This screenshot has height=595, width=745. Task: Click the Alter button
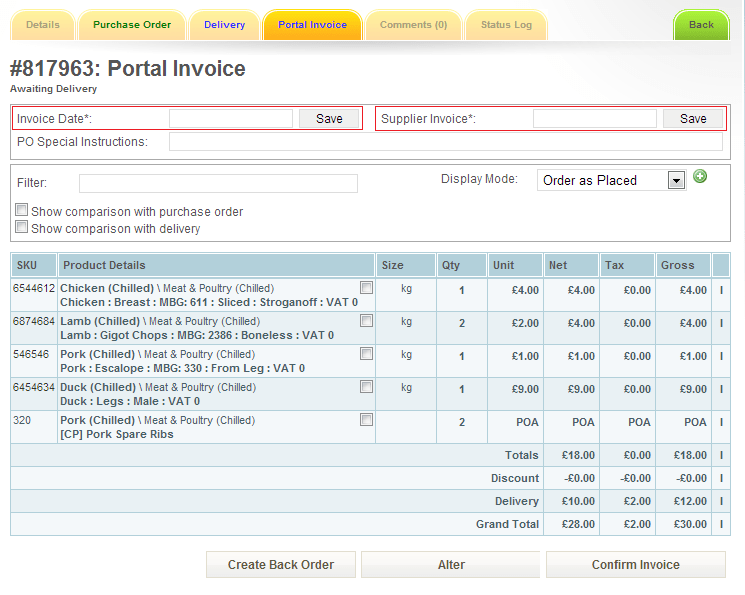coord(451,565)
